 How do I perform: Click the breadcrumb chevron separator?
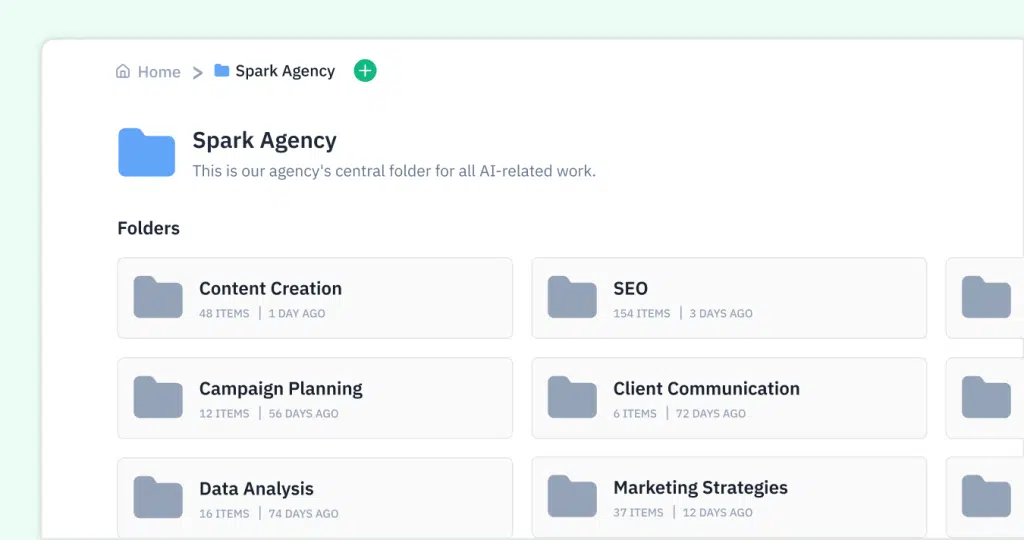pos(197,72)
